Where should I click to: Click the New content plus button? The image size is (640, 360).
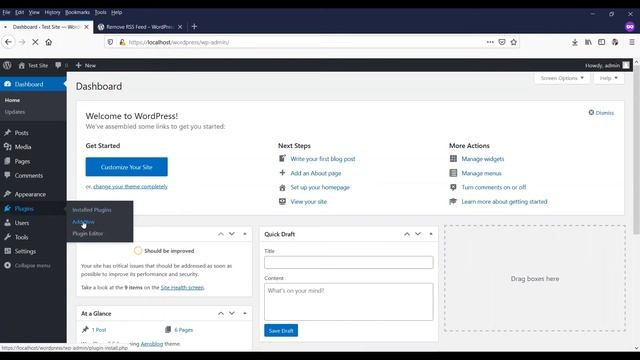coord(86,65)
